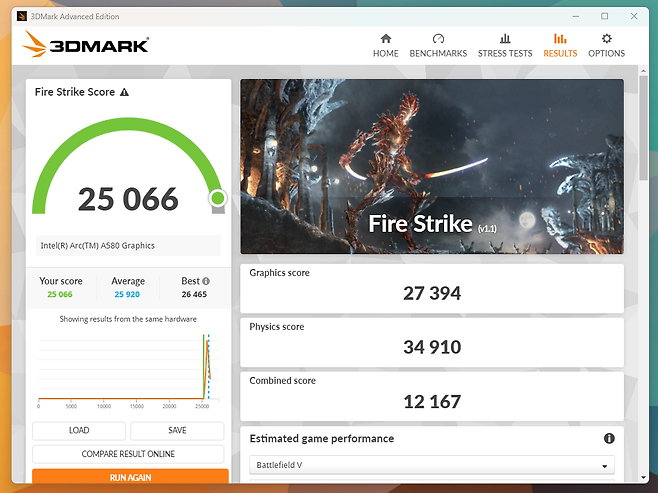Click the info icon next to Best
The height and width of the screenshot is (493, 658).
point(206,281)
